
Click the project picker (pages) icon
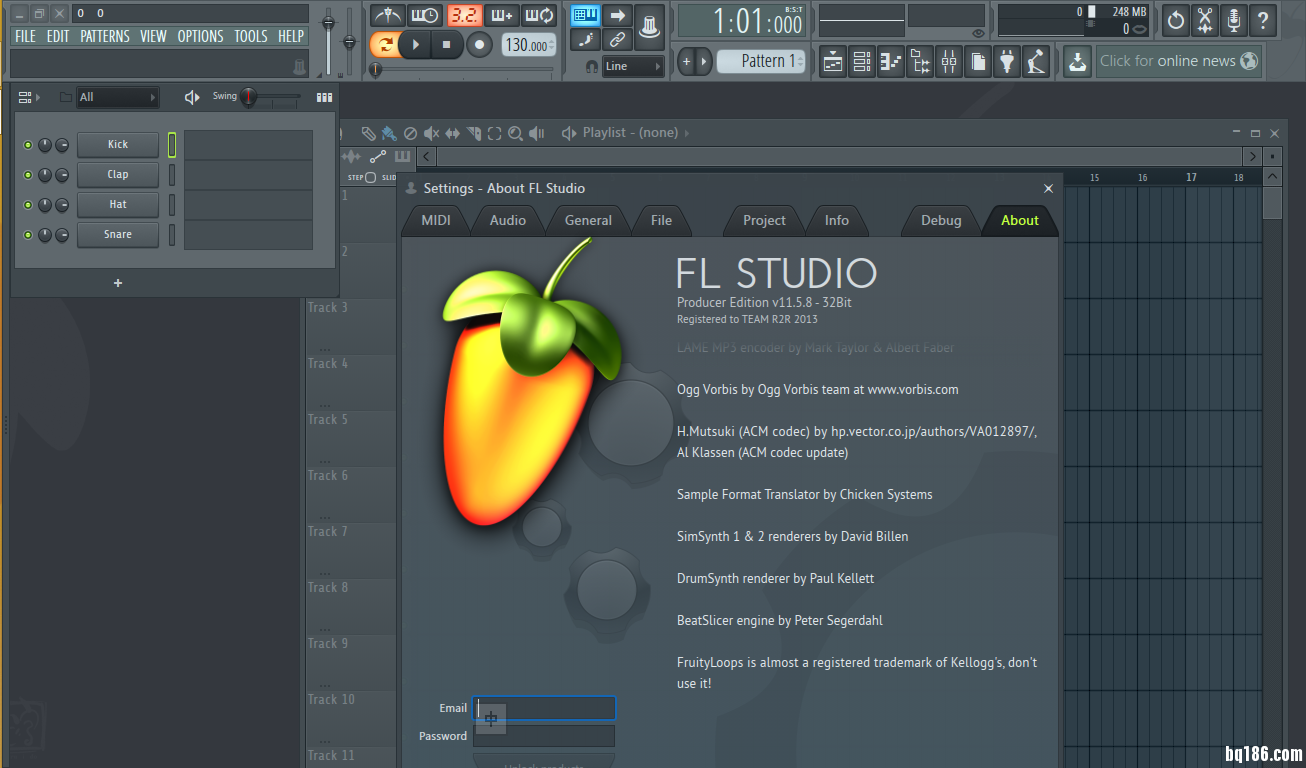click(x=978, y=62)
